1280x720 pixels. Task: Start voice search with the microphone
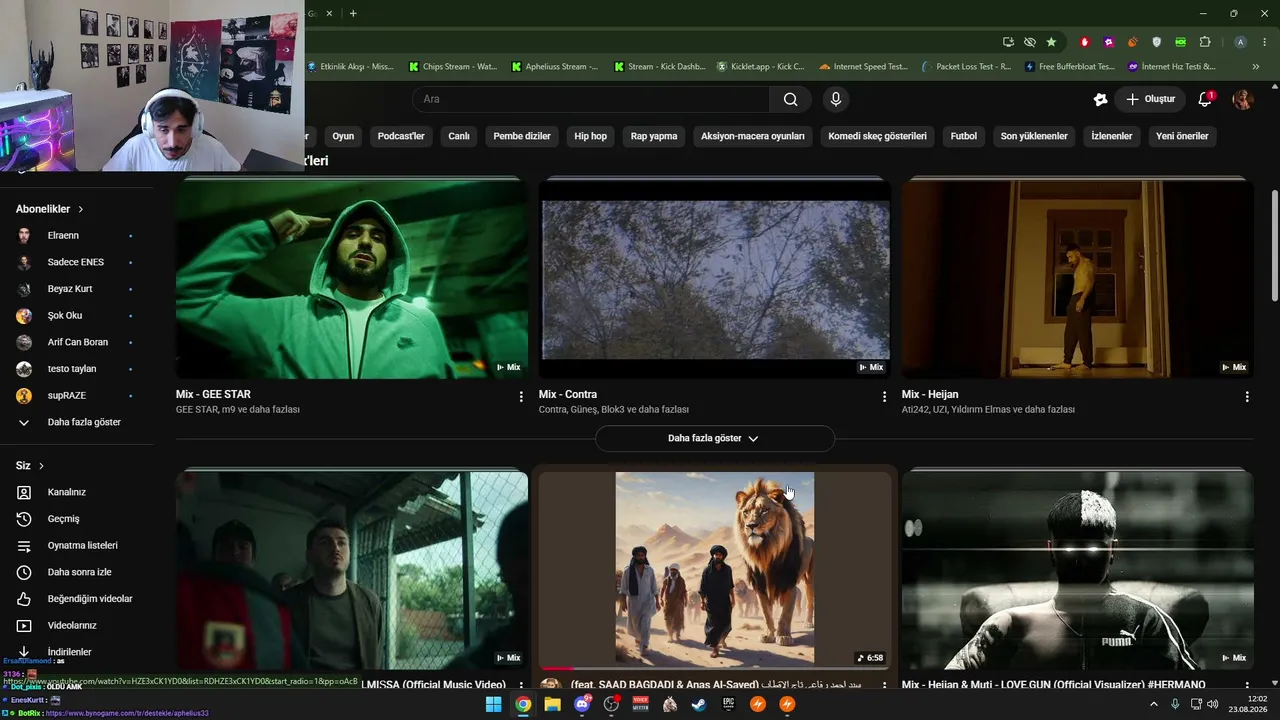836,99
